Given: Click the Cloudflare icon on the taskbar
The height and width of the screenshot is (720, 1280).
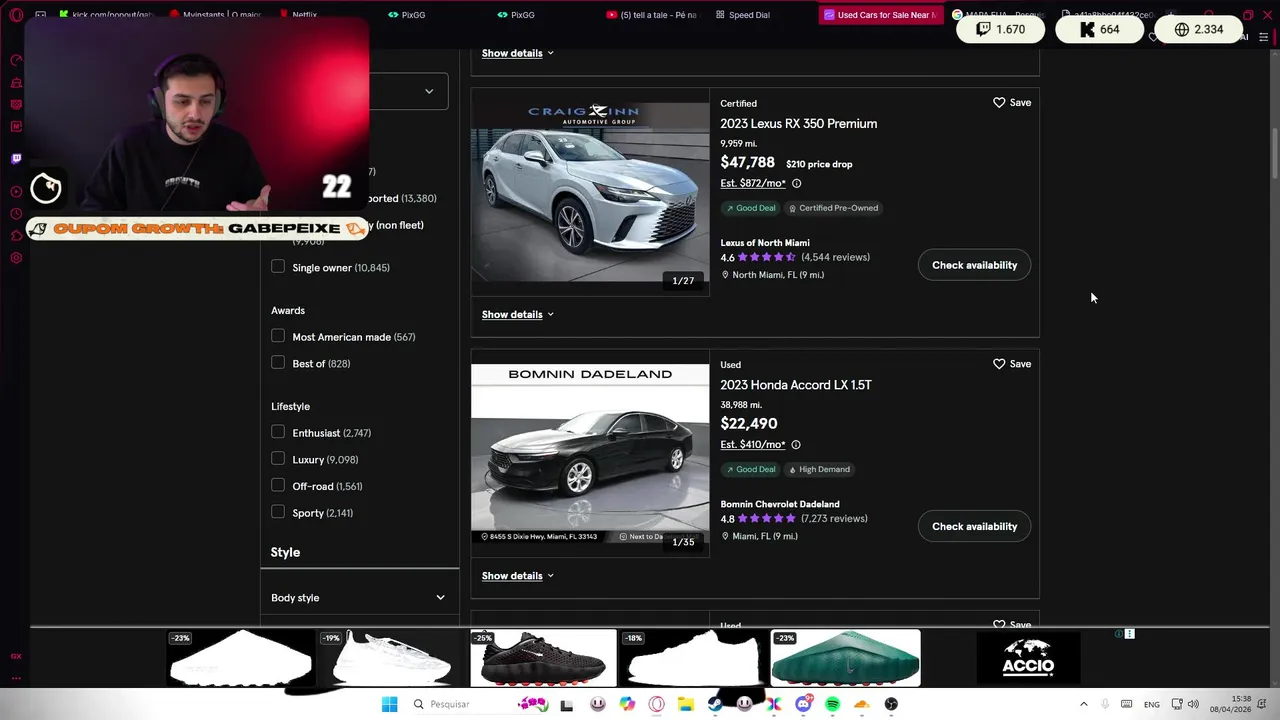Looking at the screenshot, I should pyautogui.click(x=862, y=704).
